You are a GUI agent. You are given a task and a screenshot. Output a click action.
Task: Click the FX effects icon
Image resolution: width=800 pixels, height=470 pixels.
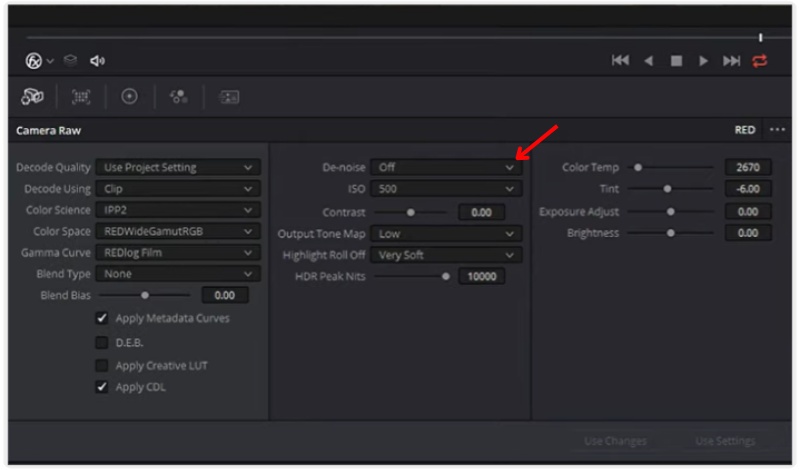pos(33,60)
